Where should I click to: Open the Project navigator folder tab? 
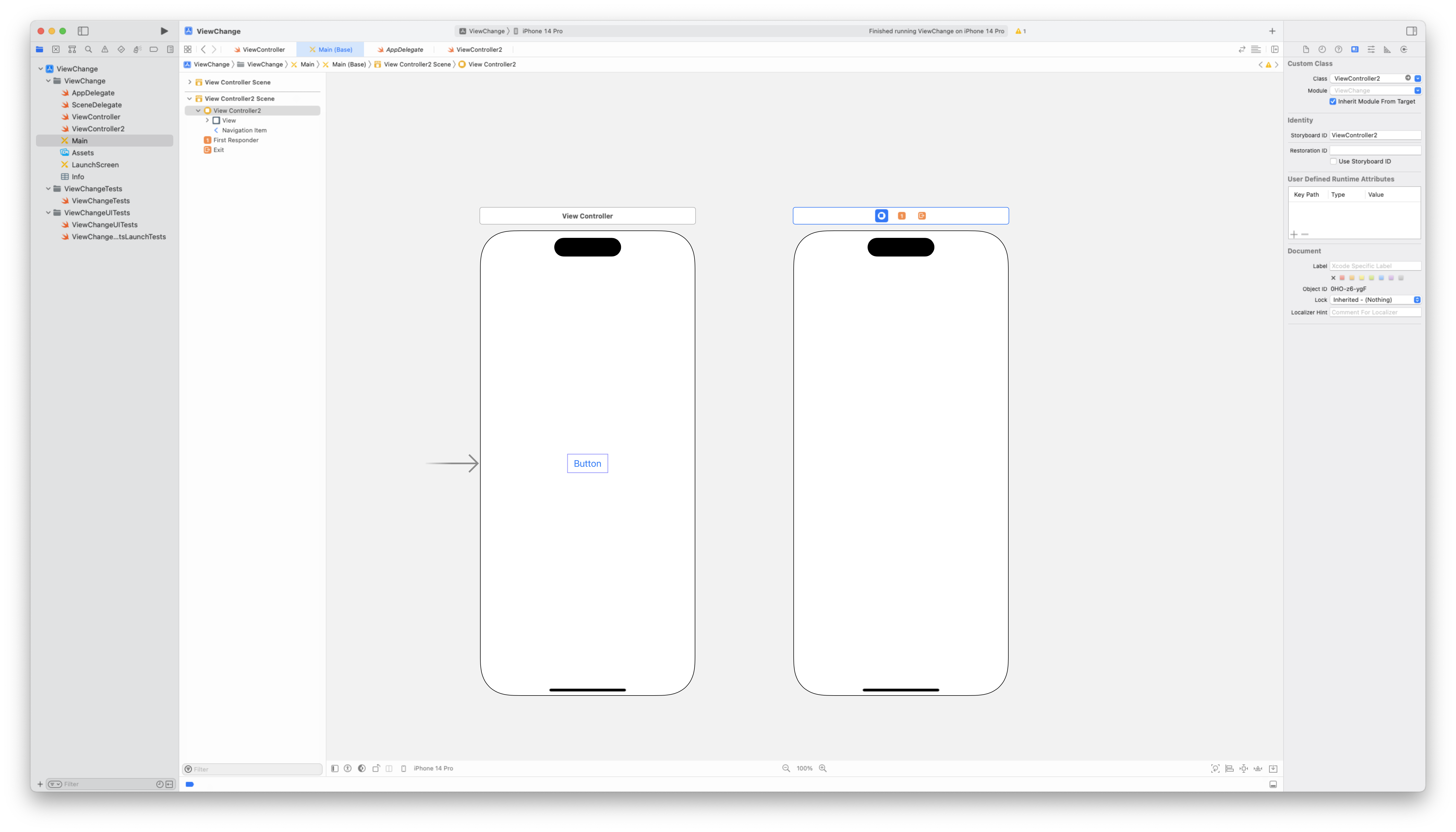(40, 49)
